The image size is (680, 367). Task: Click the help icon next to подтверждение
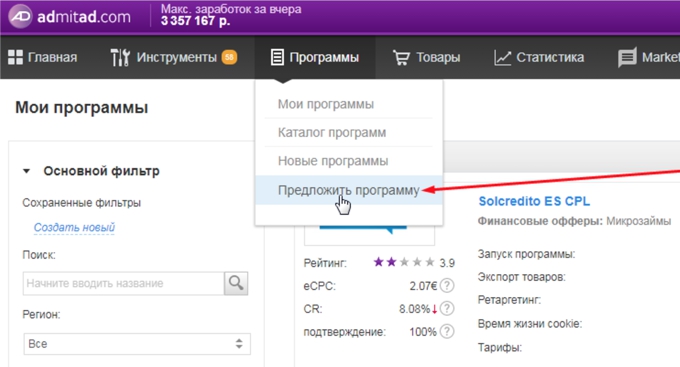[x=447, y=331]
